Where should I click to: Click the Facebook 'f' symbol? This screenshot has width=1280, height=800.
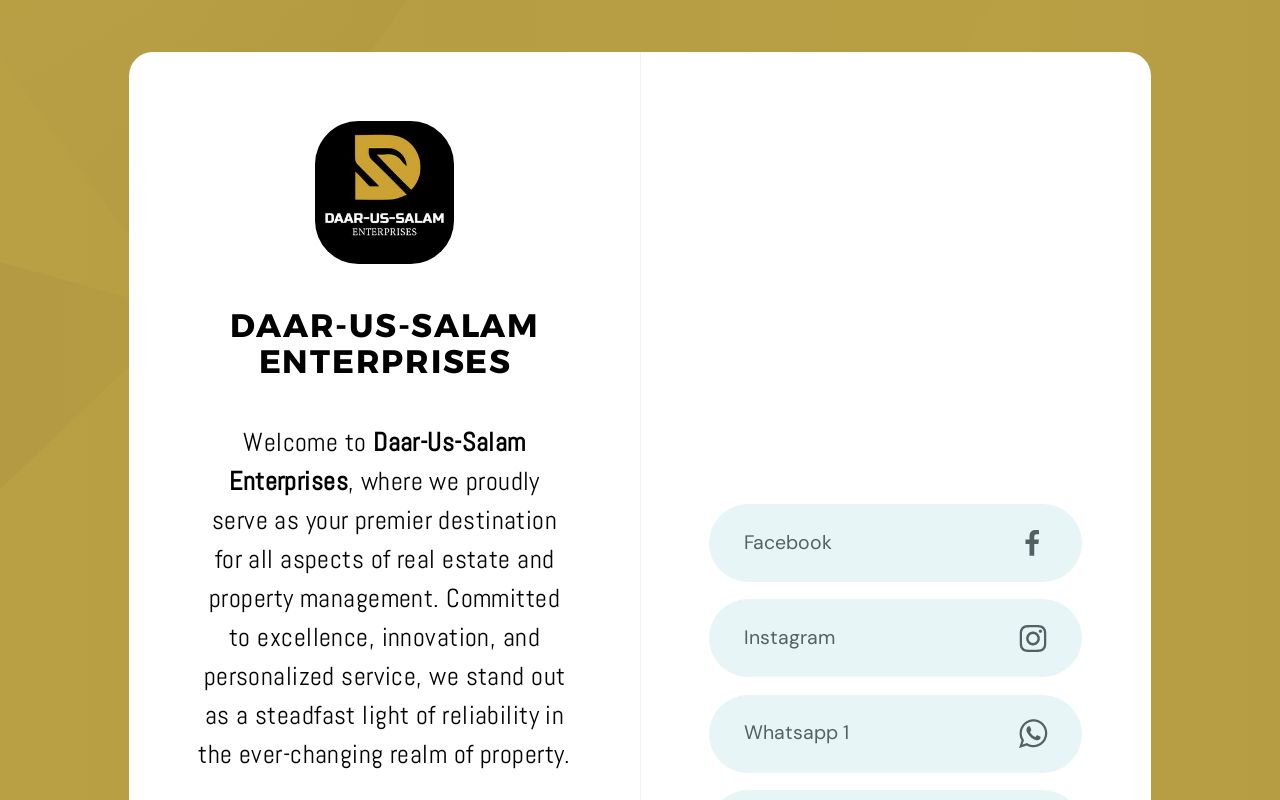point(1031,543)
